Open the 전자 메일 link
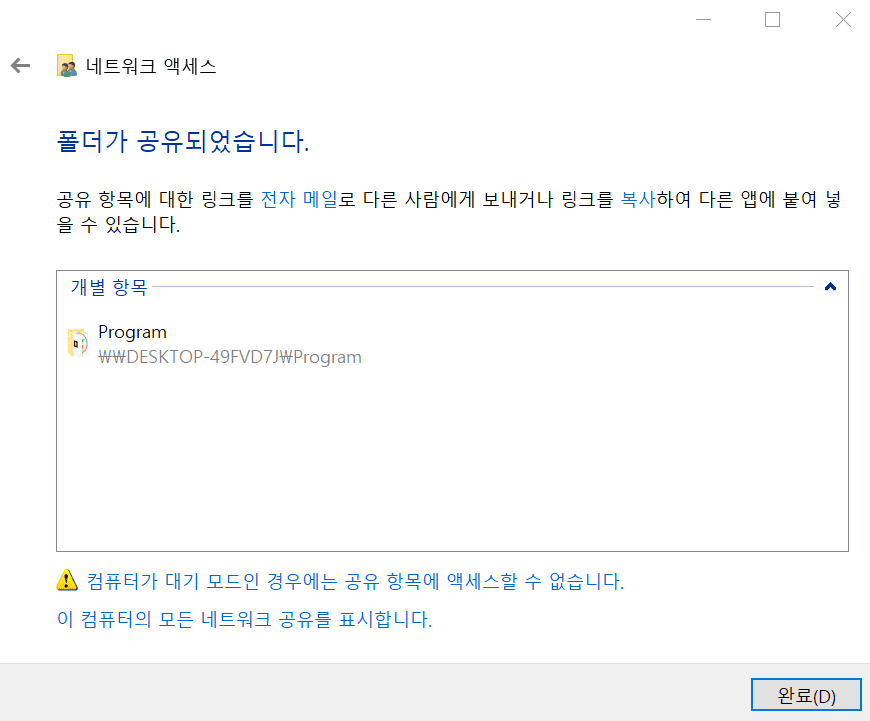The height and width of the screenshot is (721, 870). (299, 199)
